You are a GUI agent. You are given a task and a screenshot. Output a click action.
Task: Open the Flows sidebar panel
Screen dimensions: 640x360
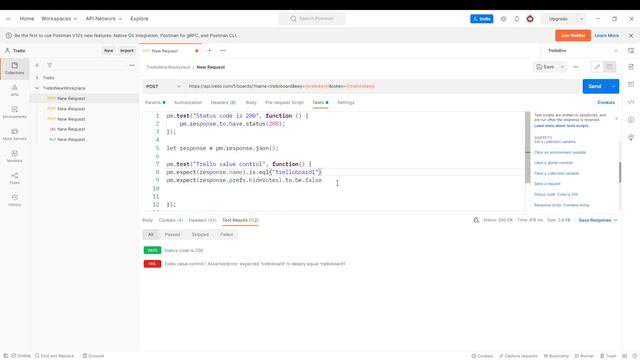(15, 178)
